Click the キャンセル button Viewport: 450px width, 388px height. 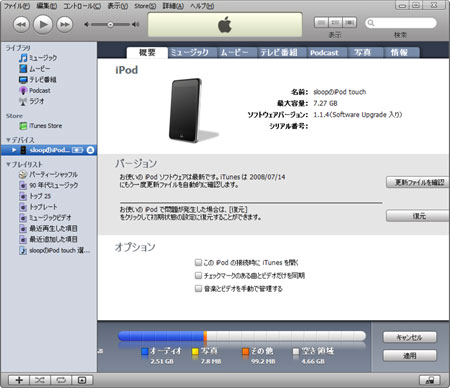pyautogui.click(x=410, y=337)
